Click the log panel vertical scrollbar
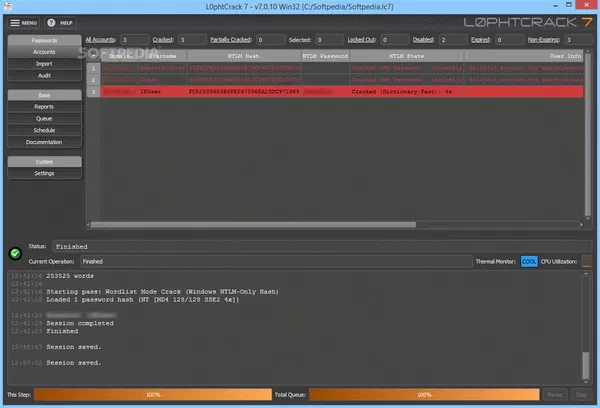The image size is (600, 408). 586,365
